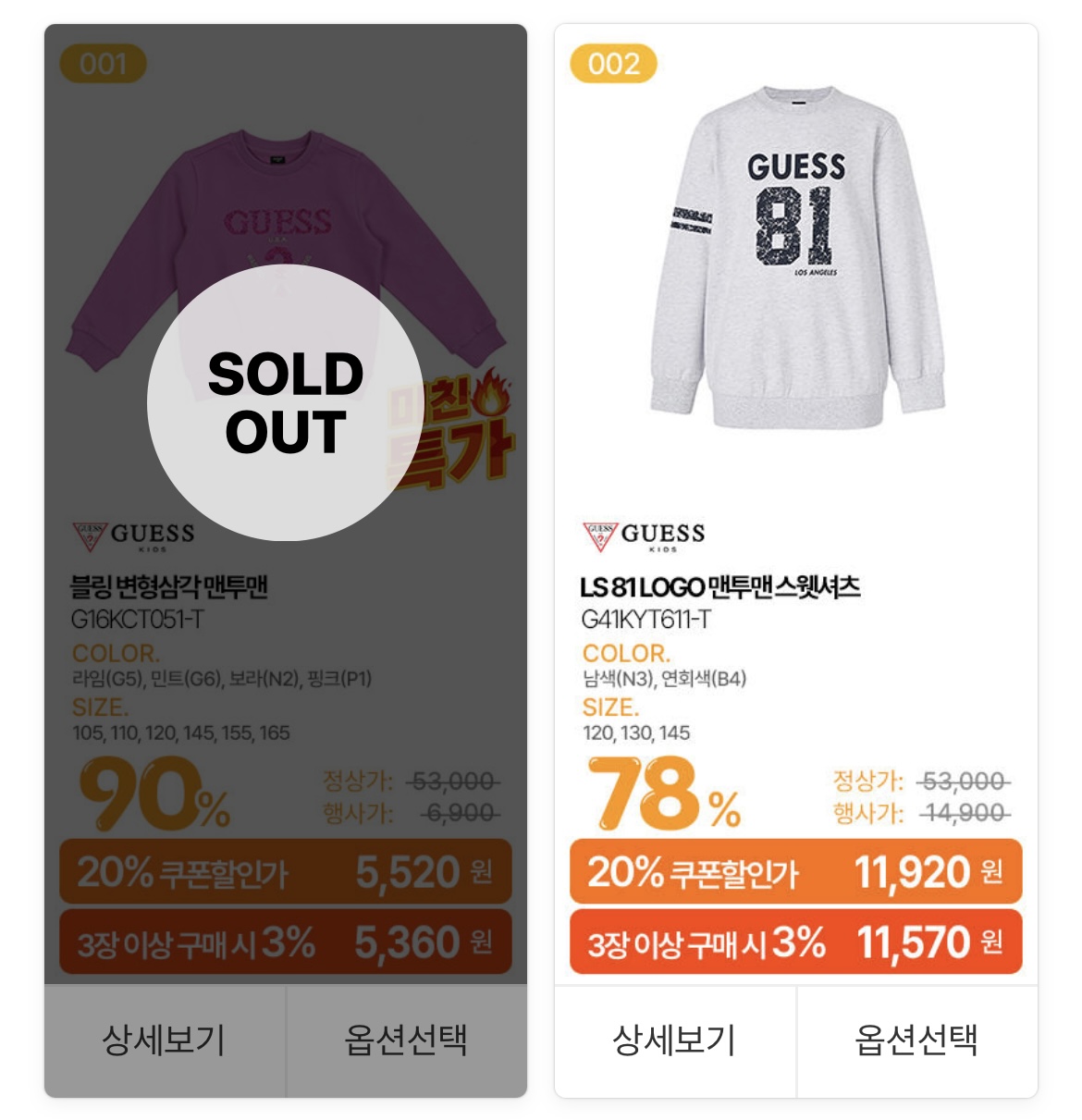Click the 11,570원 bulk purchase price banner
Viewport: 1082px width, 1120px height.
[x=795, y=942]
